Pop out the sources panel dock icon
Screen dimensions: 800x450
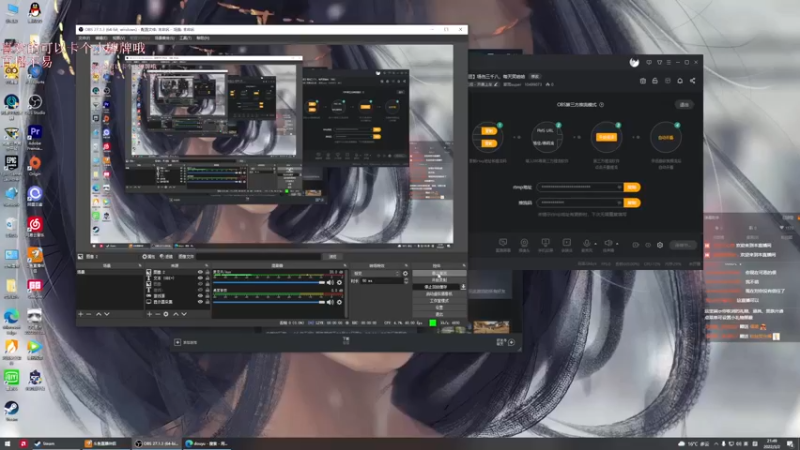click(207, 265)
